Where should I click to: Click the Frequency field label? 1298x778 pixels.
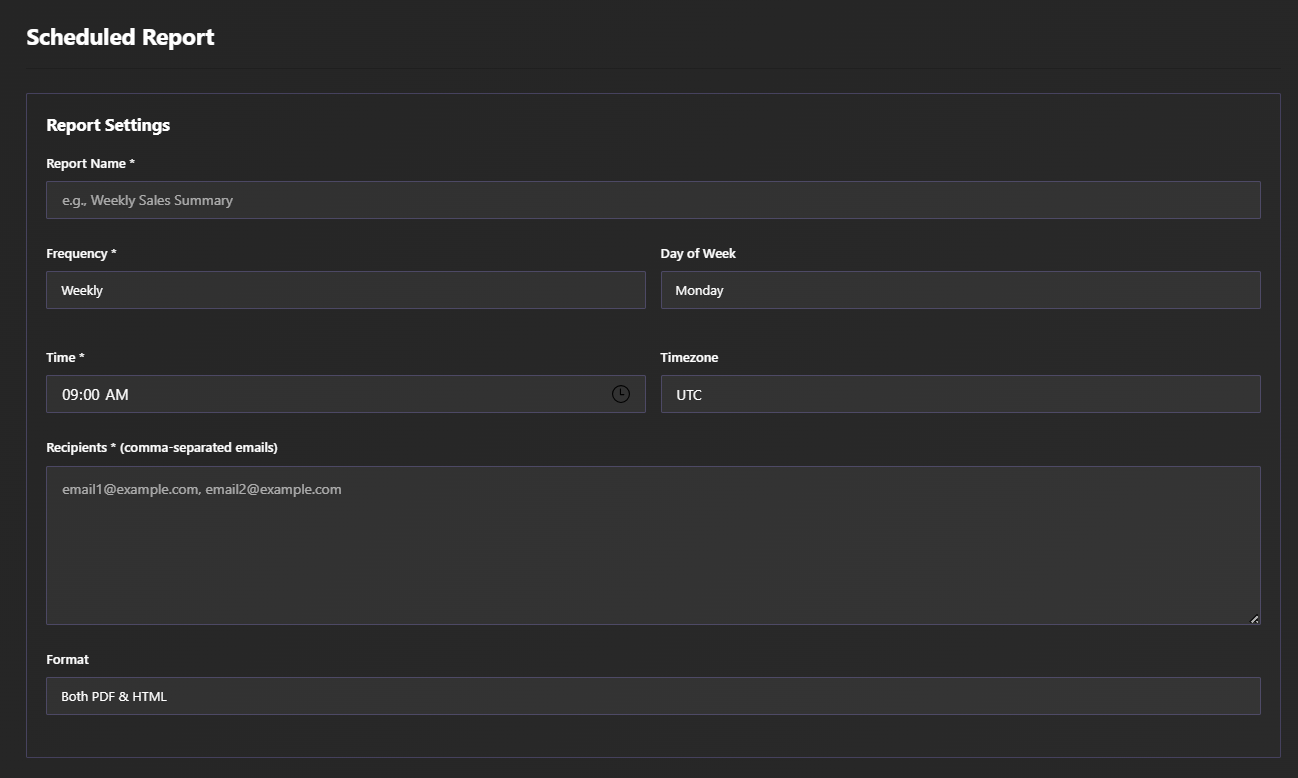click(x=81, y=253)
